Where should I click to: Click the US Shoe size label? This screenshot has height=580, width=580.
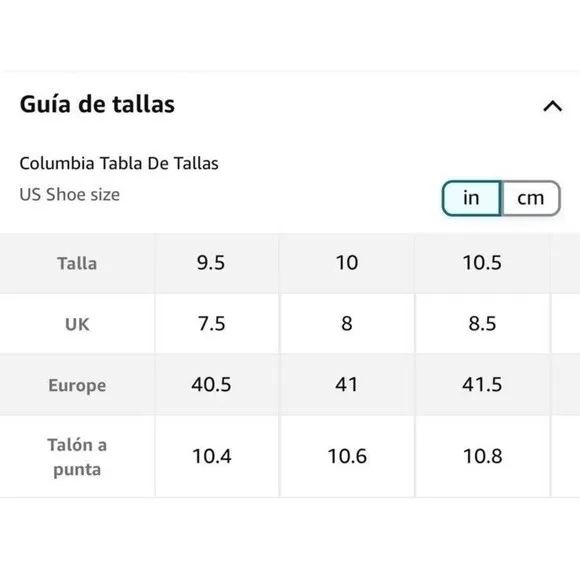[70, 195]
